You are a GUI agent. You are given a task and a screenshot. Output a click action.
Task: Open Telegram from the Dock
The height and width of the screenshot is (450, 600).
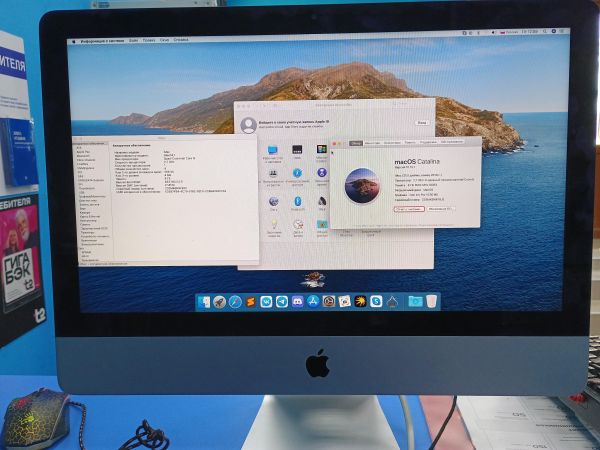click(x=282, y=302)
